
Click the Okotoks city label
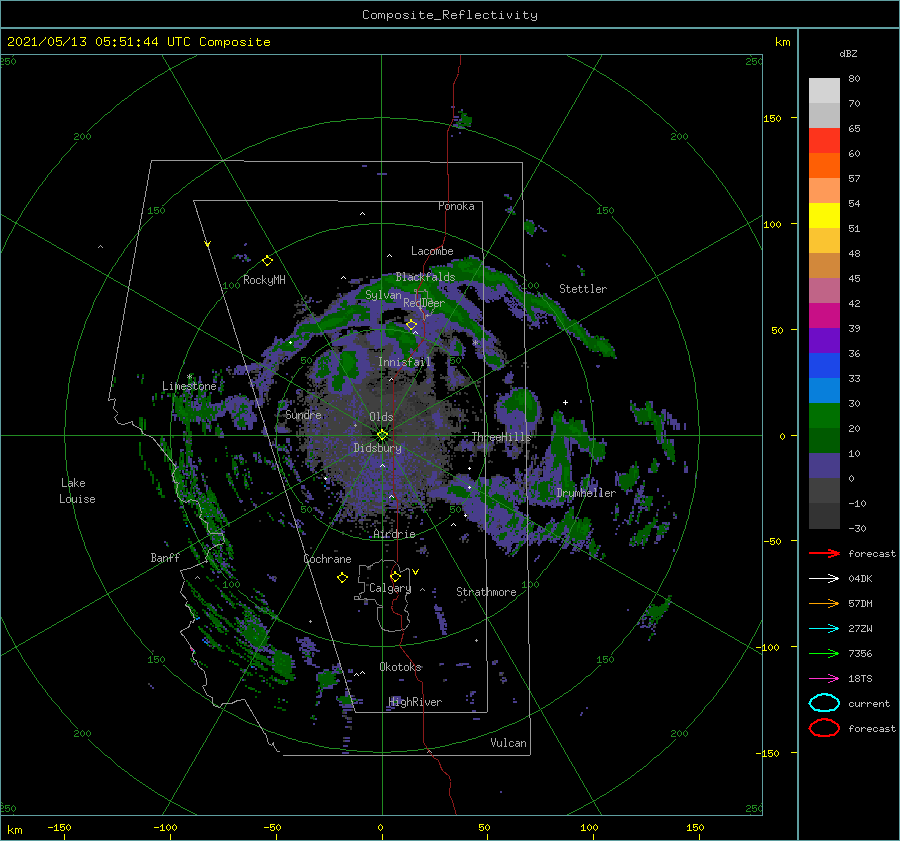(400, 667)
